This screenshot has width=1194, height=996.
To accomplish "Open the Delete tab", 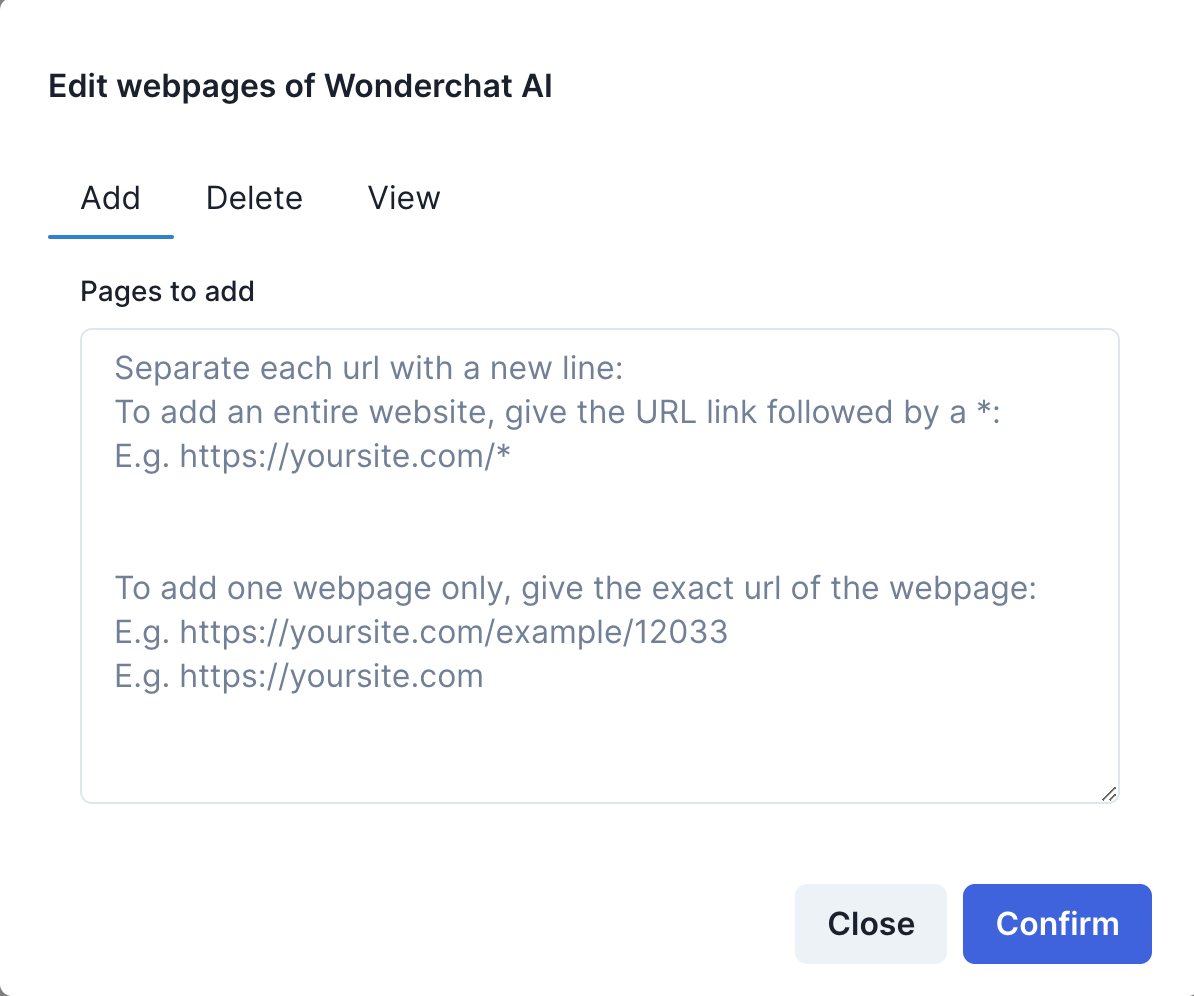I will [x=254, y=198].
